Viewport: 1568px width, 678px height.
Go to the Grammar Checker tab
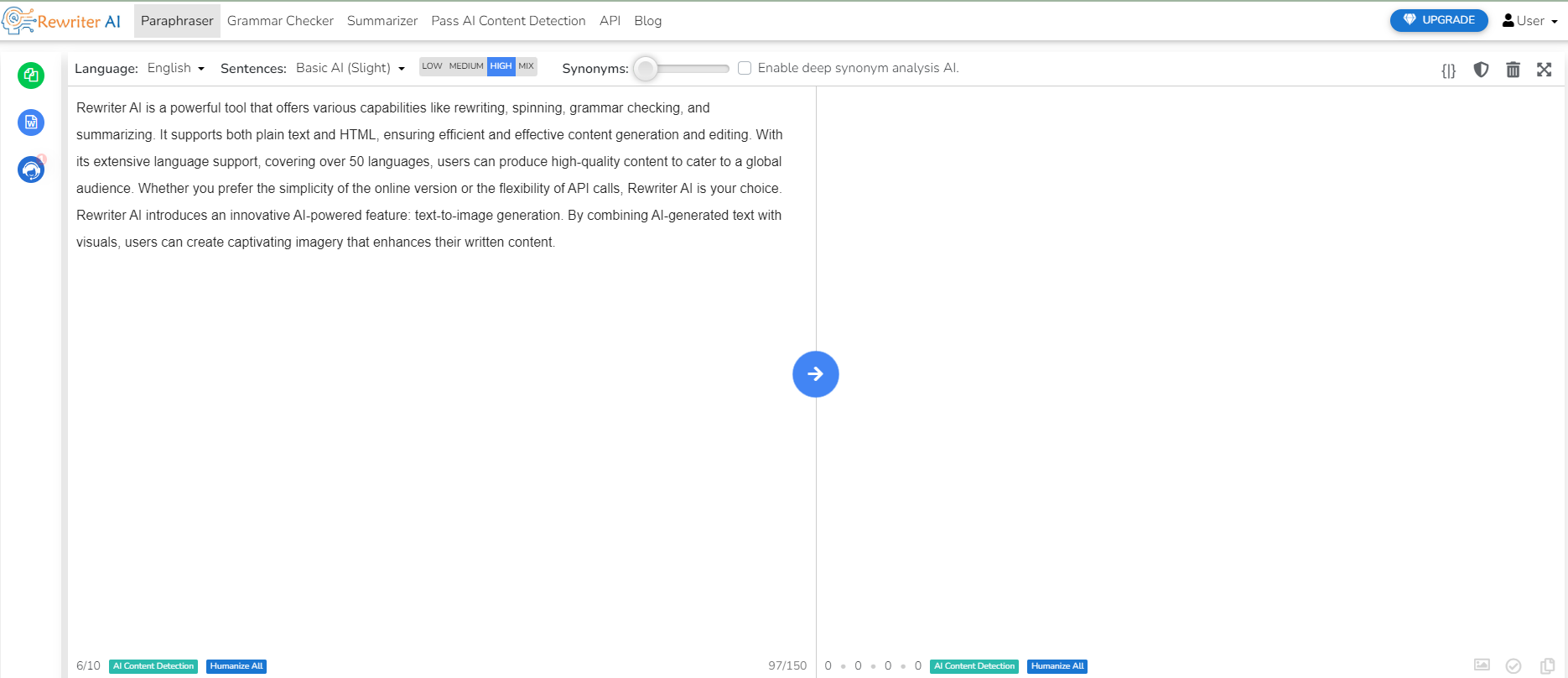[x=280, y=21]
